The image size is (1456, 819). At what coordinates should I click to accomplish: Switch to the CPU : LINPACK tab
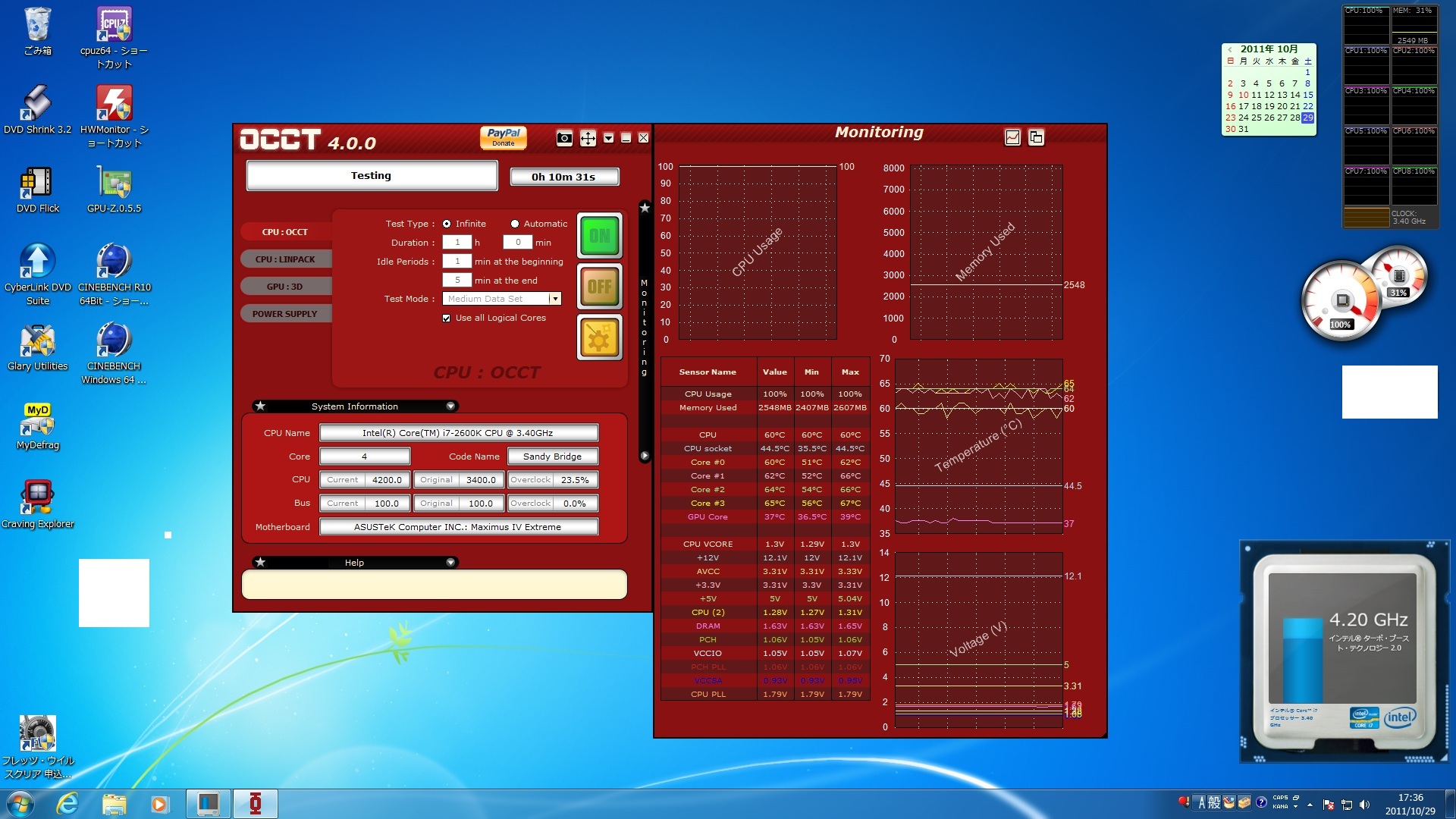285,259
